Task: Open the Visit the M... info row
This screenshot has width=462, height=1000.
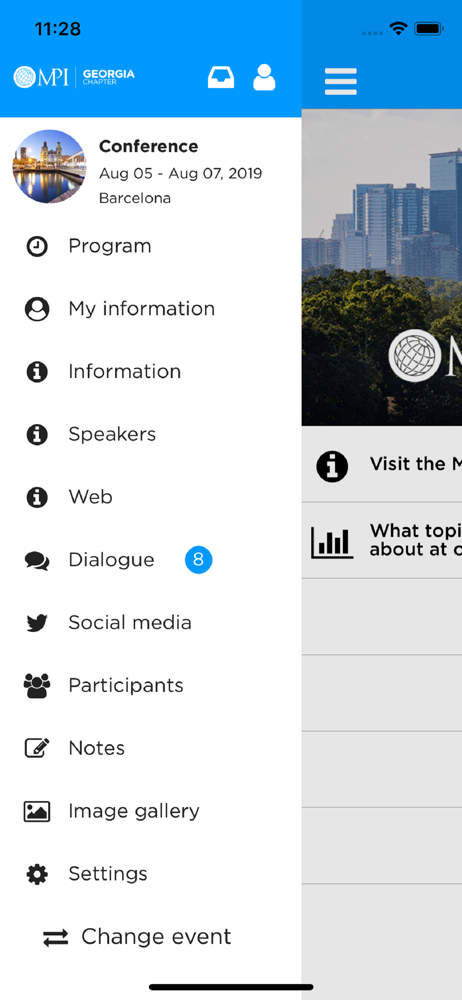Action: (382, 465)
